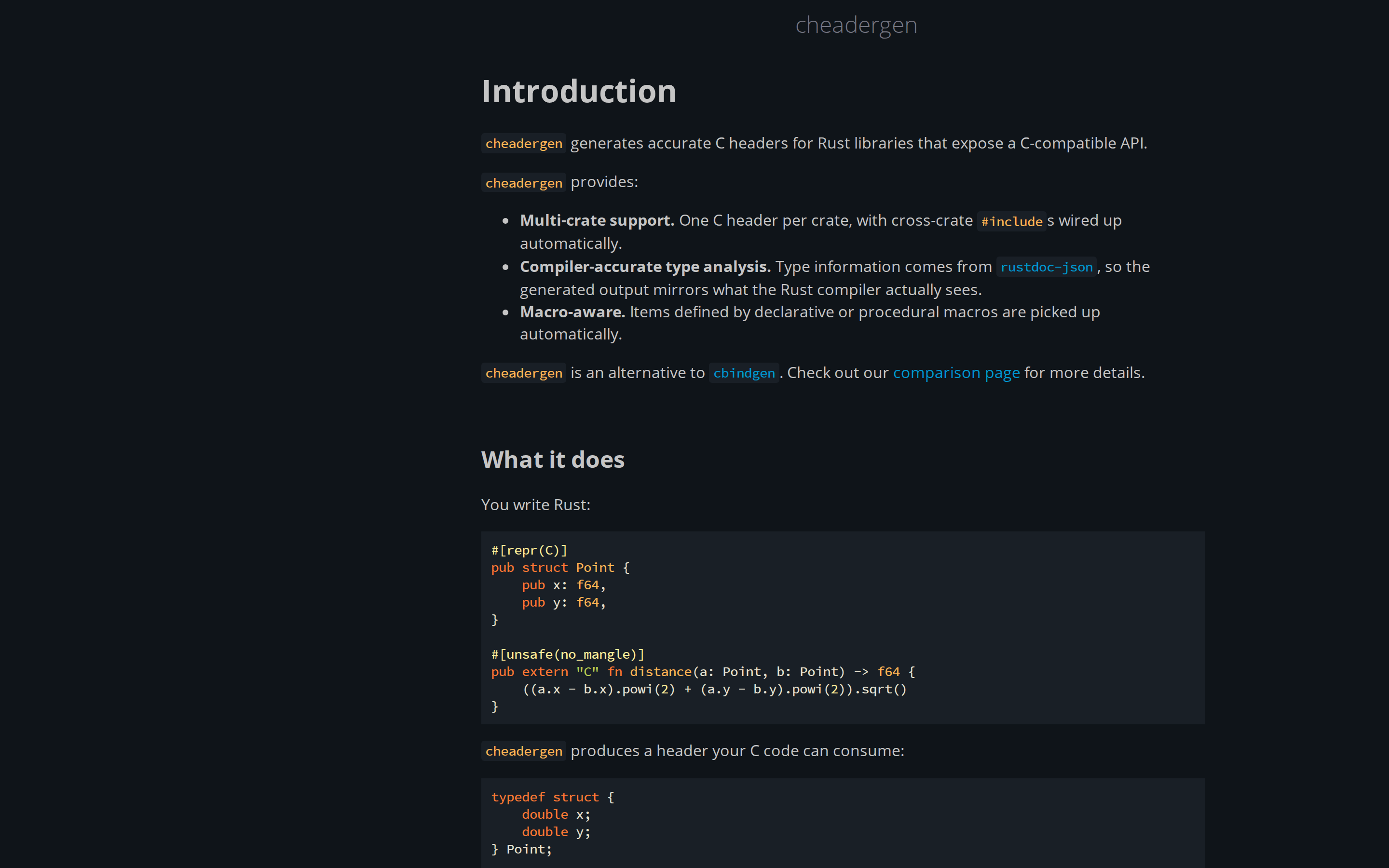Viewport: 1389px width, 868px height.
Task: Click the distance function name in code
Action: click(661, 672)
